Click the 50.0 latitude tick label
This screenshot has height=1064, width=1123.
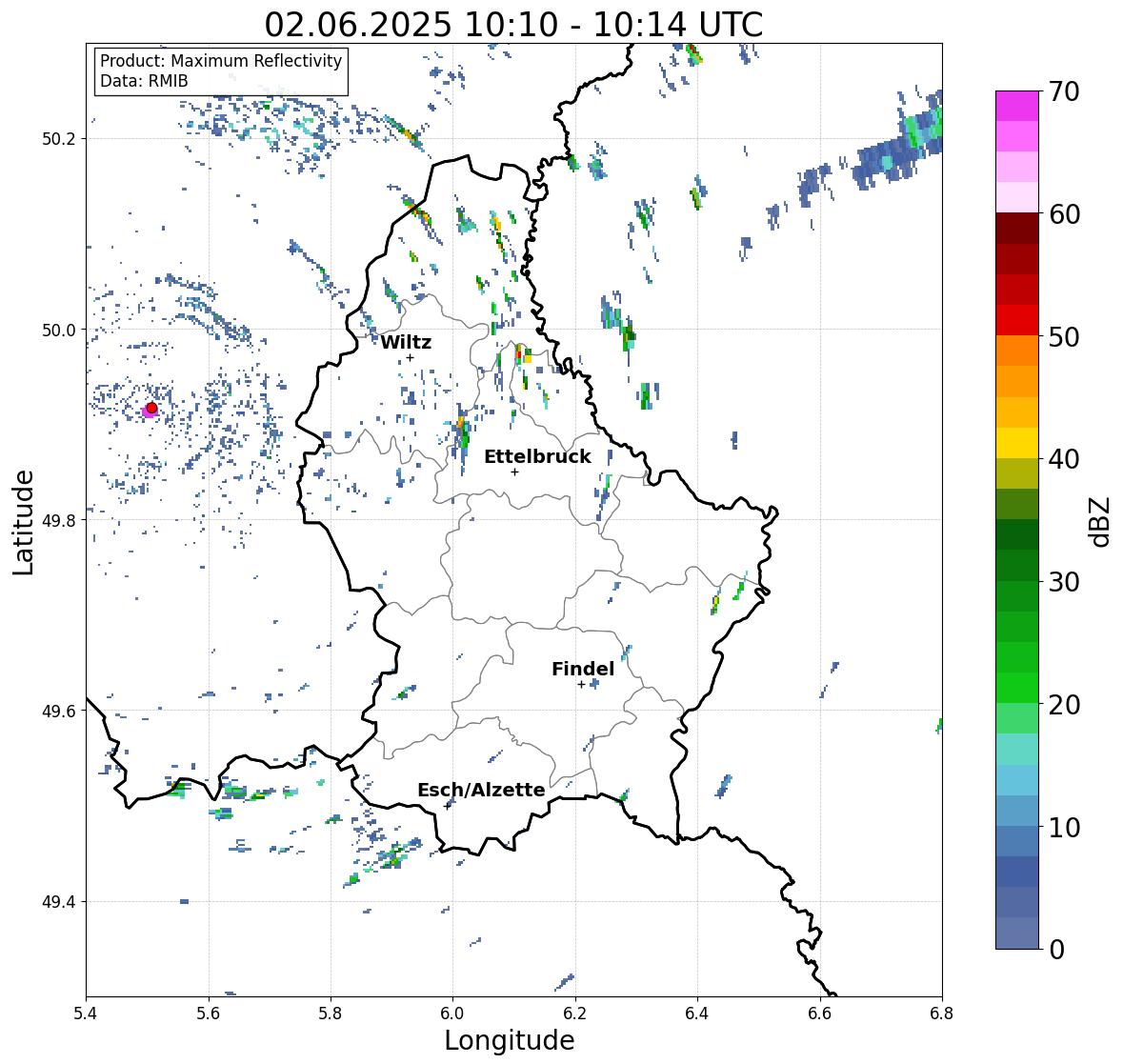59,331
